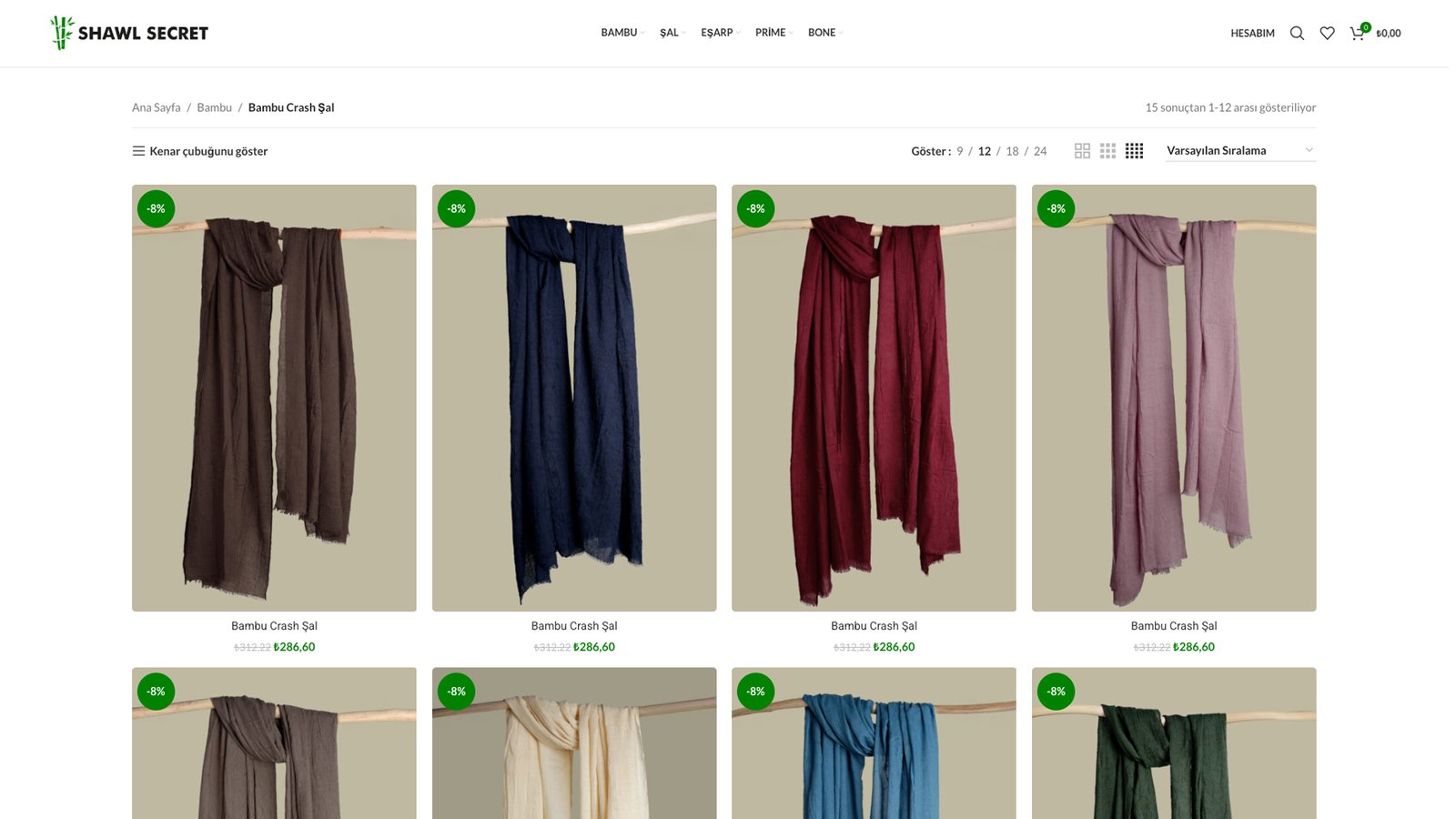Click title under navy shawl
Screen dimensions: 1456x819
click(574, 626)
